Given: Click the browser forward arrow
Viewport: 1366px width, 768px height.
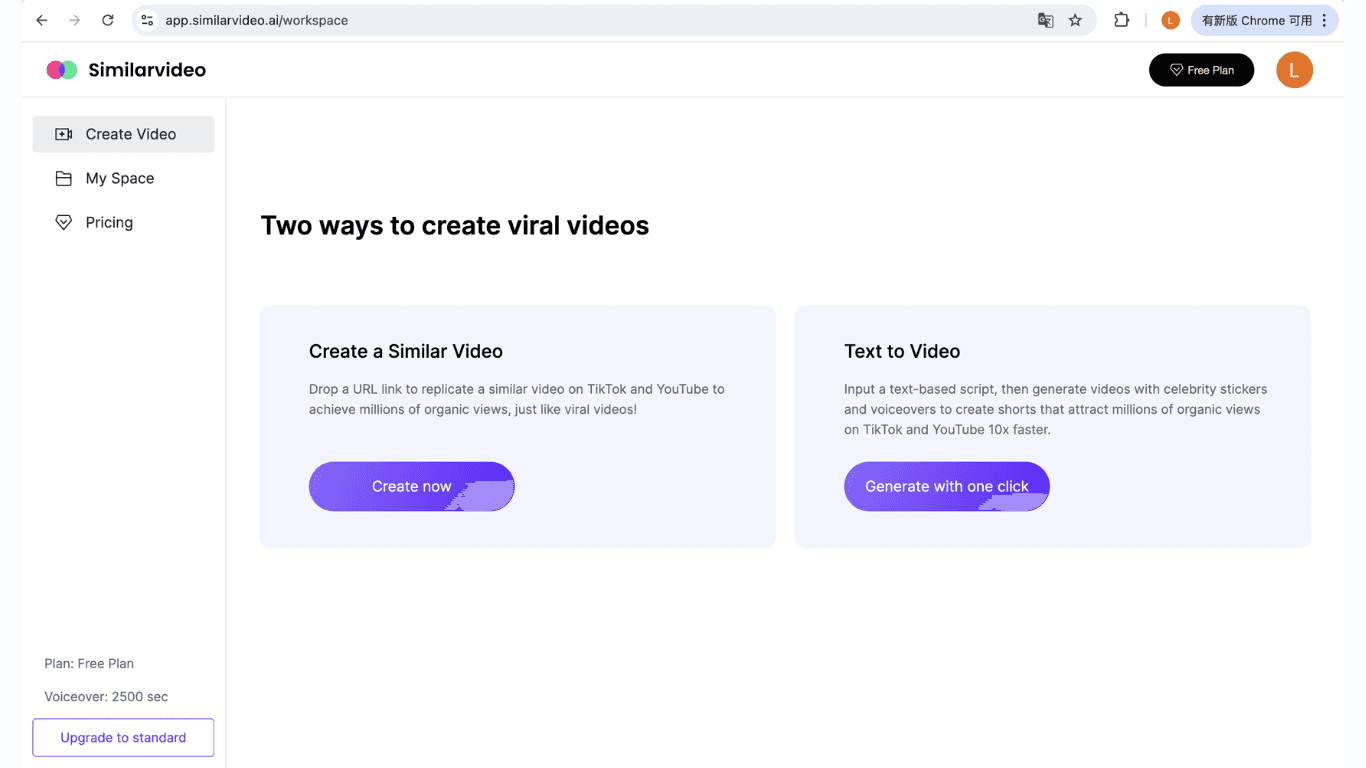Looking at the screenshot, I should point(74,20).
